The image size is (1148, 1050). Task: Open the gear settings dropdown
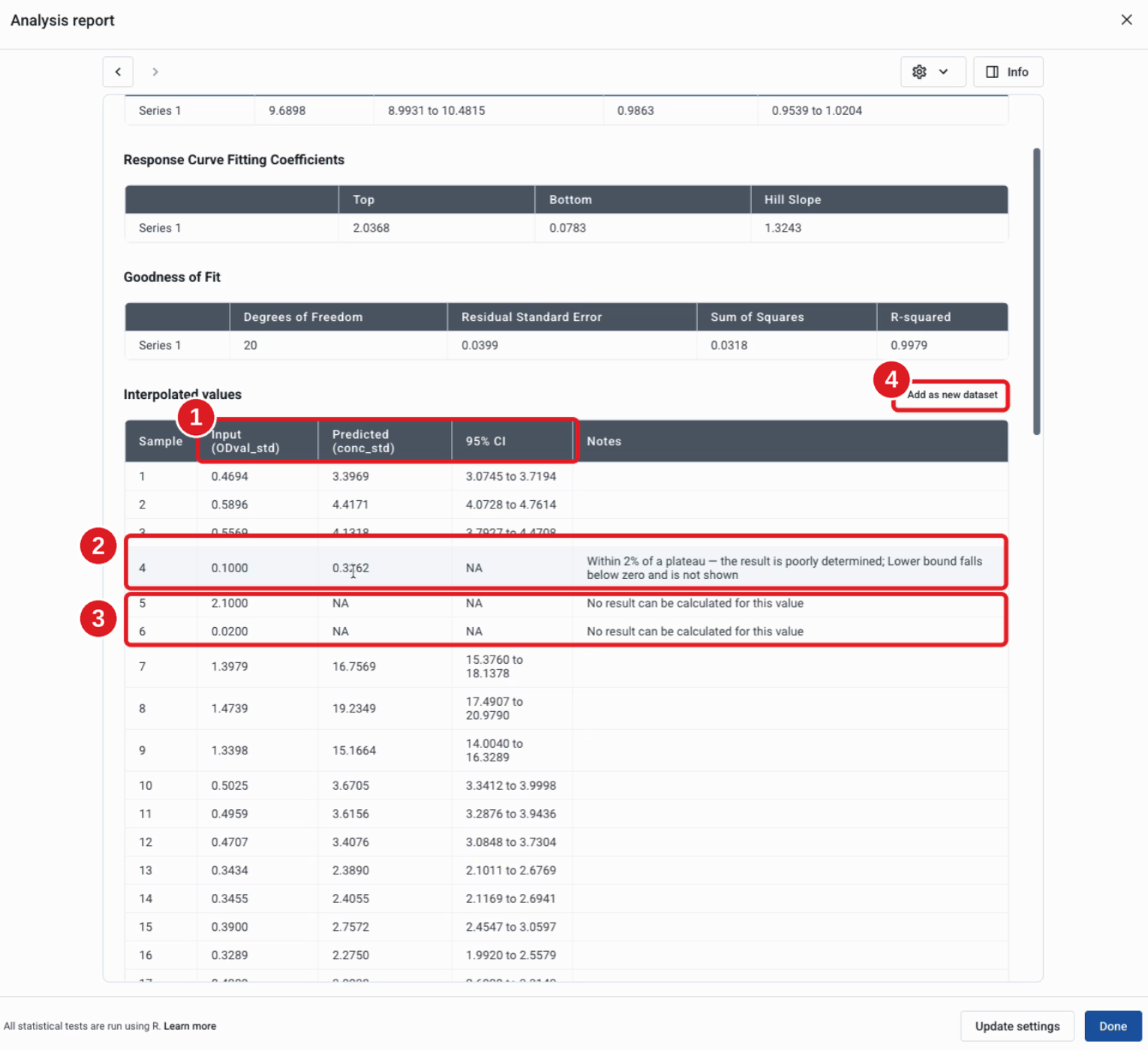coord(933,72)
